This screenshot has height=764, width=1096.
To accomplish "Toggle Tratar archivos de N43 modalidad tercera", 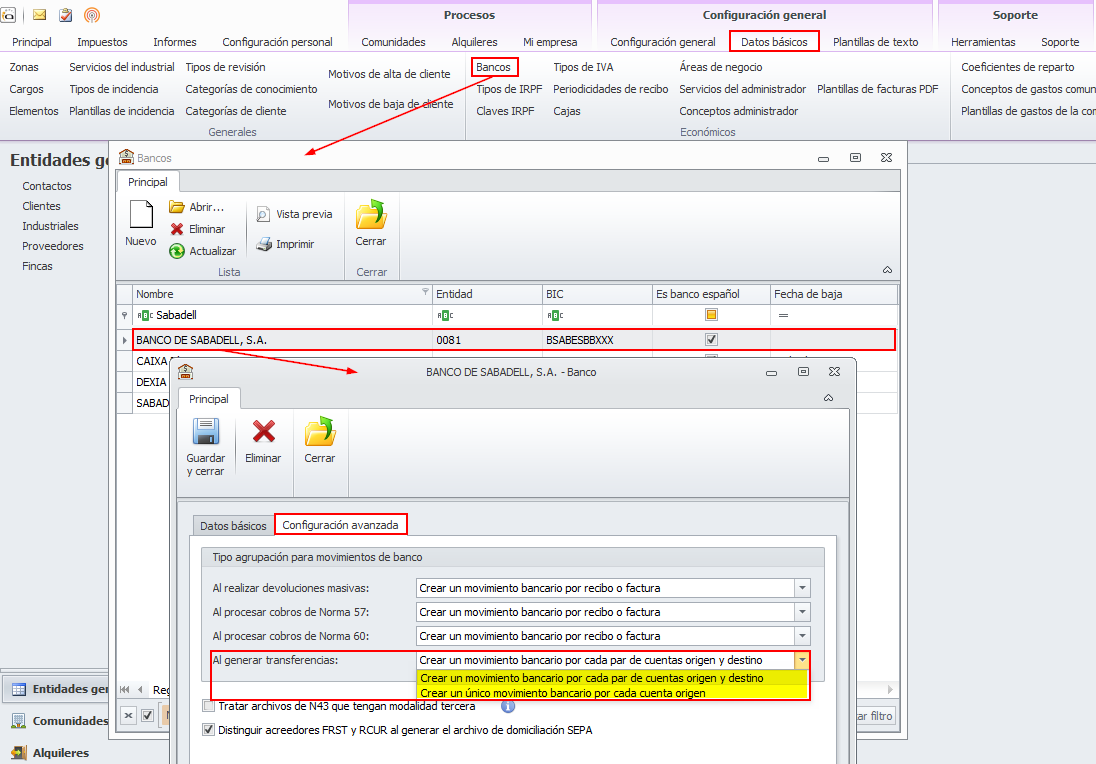I will point(208,706).
